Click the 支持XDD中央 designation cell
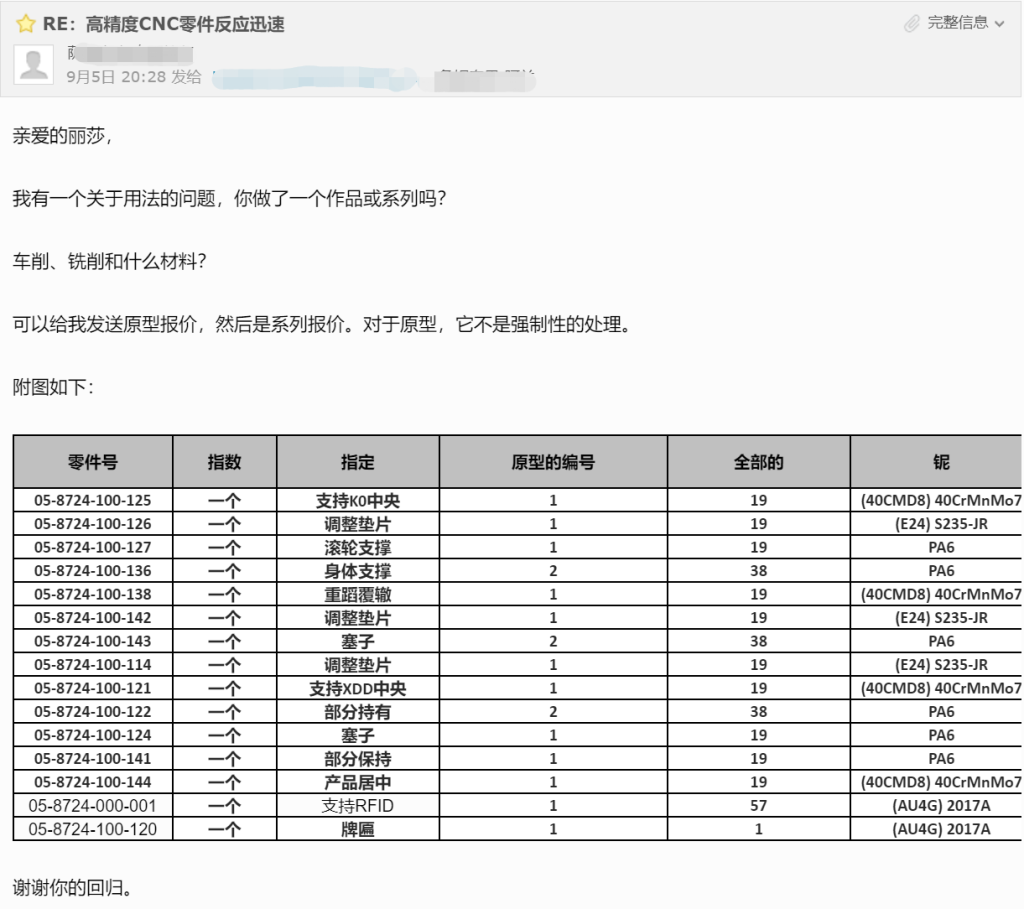This screenshot has height=909, width=1024. click(358, 688)
